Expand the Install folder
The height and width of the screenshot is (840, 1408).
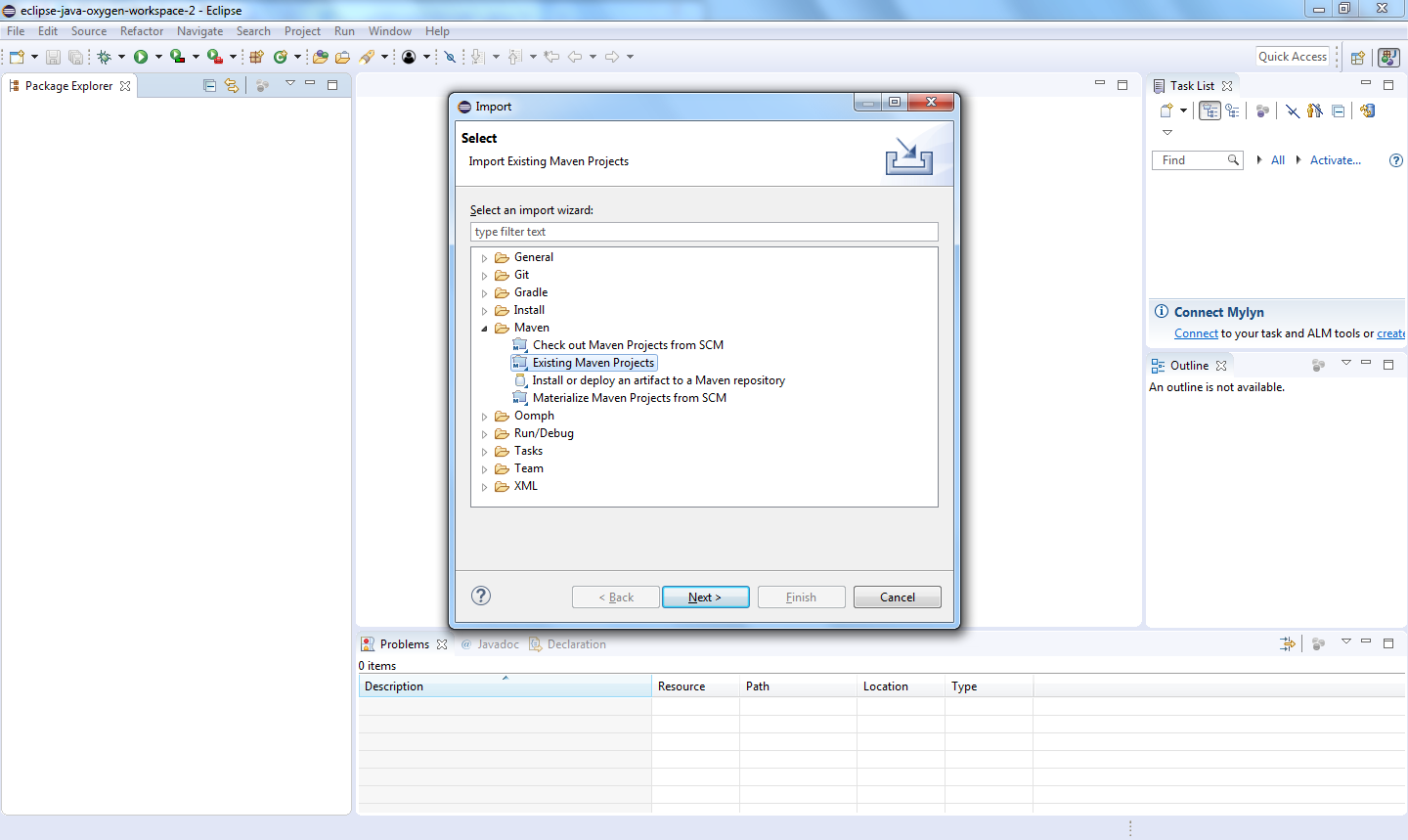pyautogui.click(x=484, y=311)
